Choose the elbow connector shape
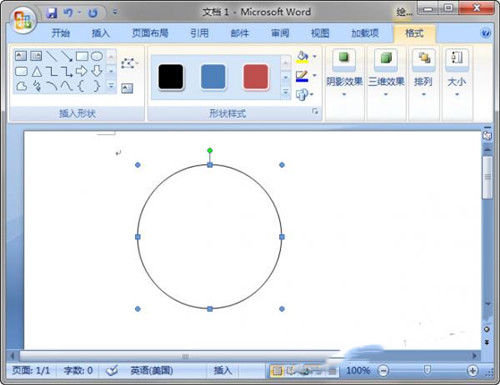This screenshot has width=500, height=385. coord(52,71)
